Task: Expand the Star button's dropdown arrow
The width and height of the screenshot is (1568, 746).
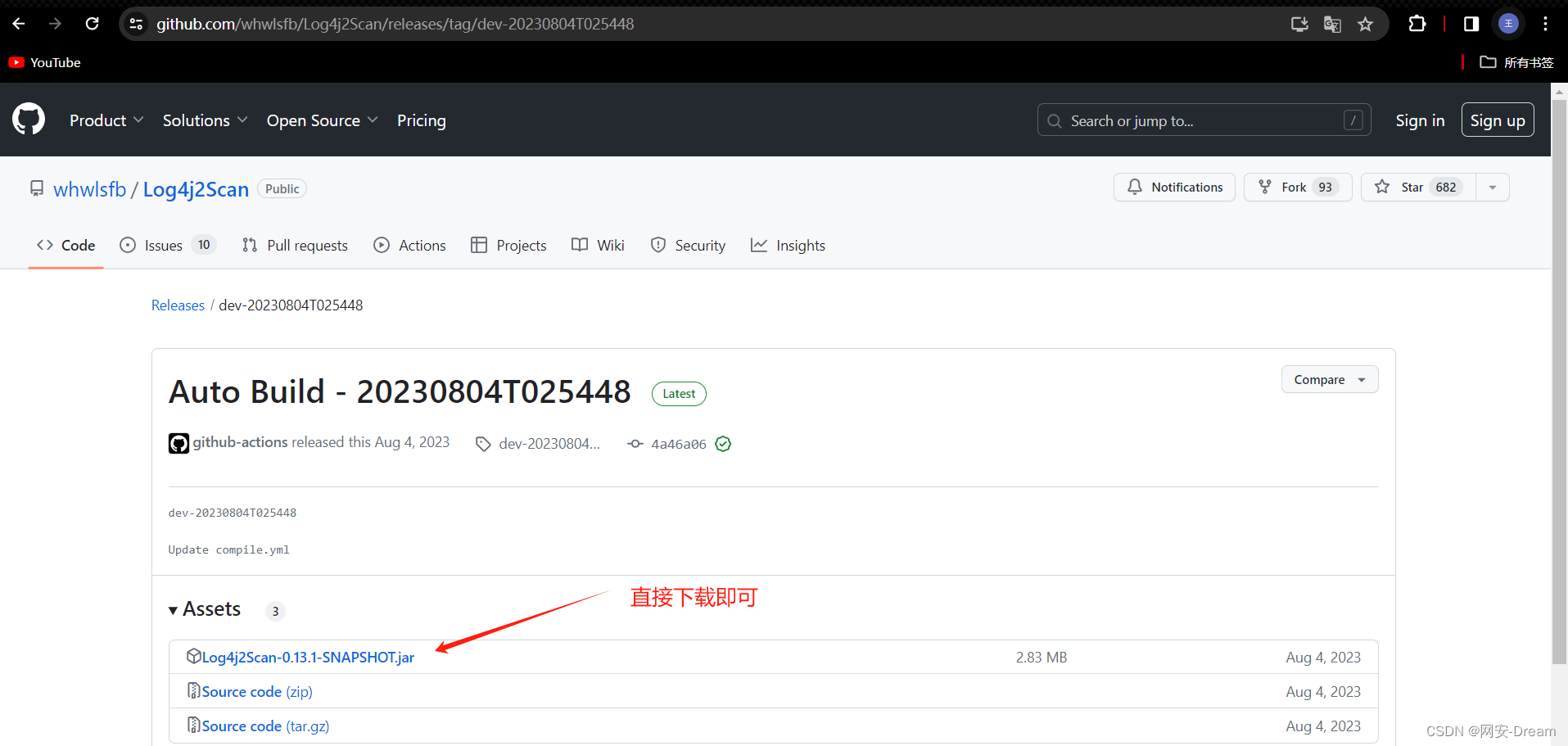Action: tap(1492, 187)
